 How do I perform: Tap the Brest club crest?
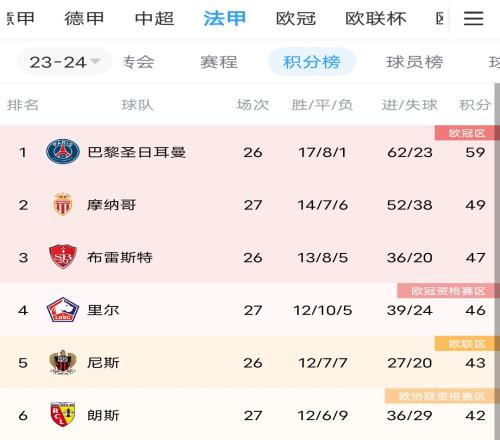coord(63,257)
